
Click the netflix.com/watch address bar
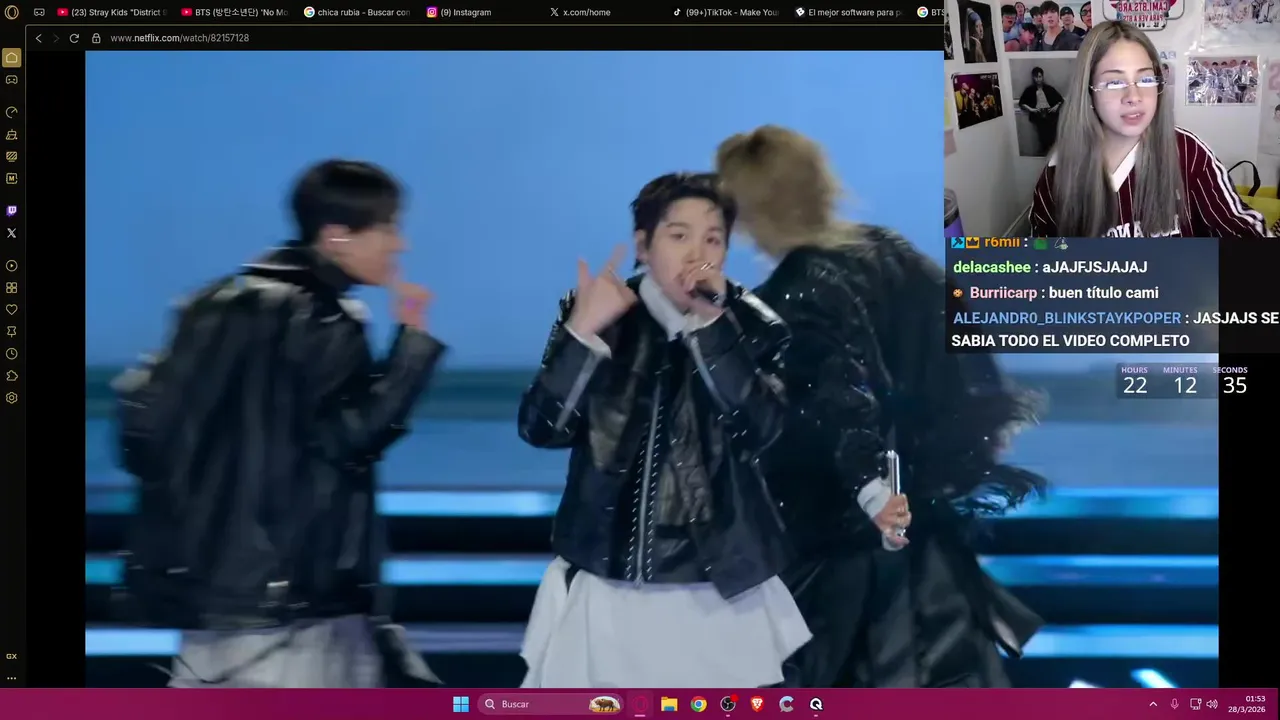coord(180,38)
